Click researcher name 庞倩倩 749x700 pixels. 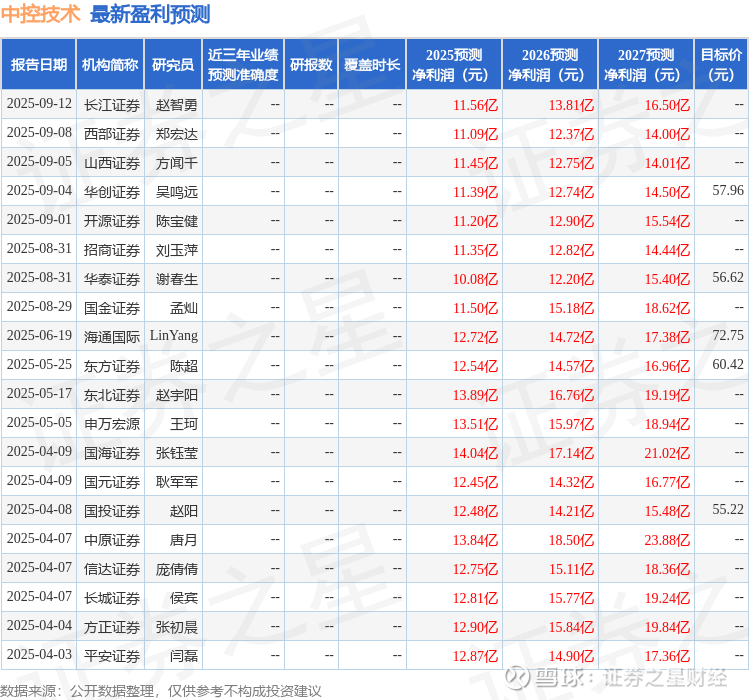coord(177,569)
